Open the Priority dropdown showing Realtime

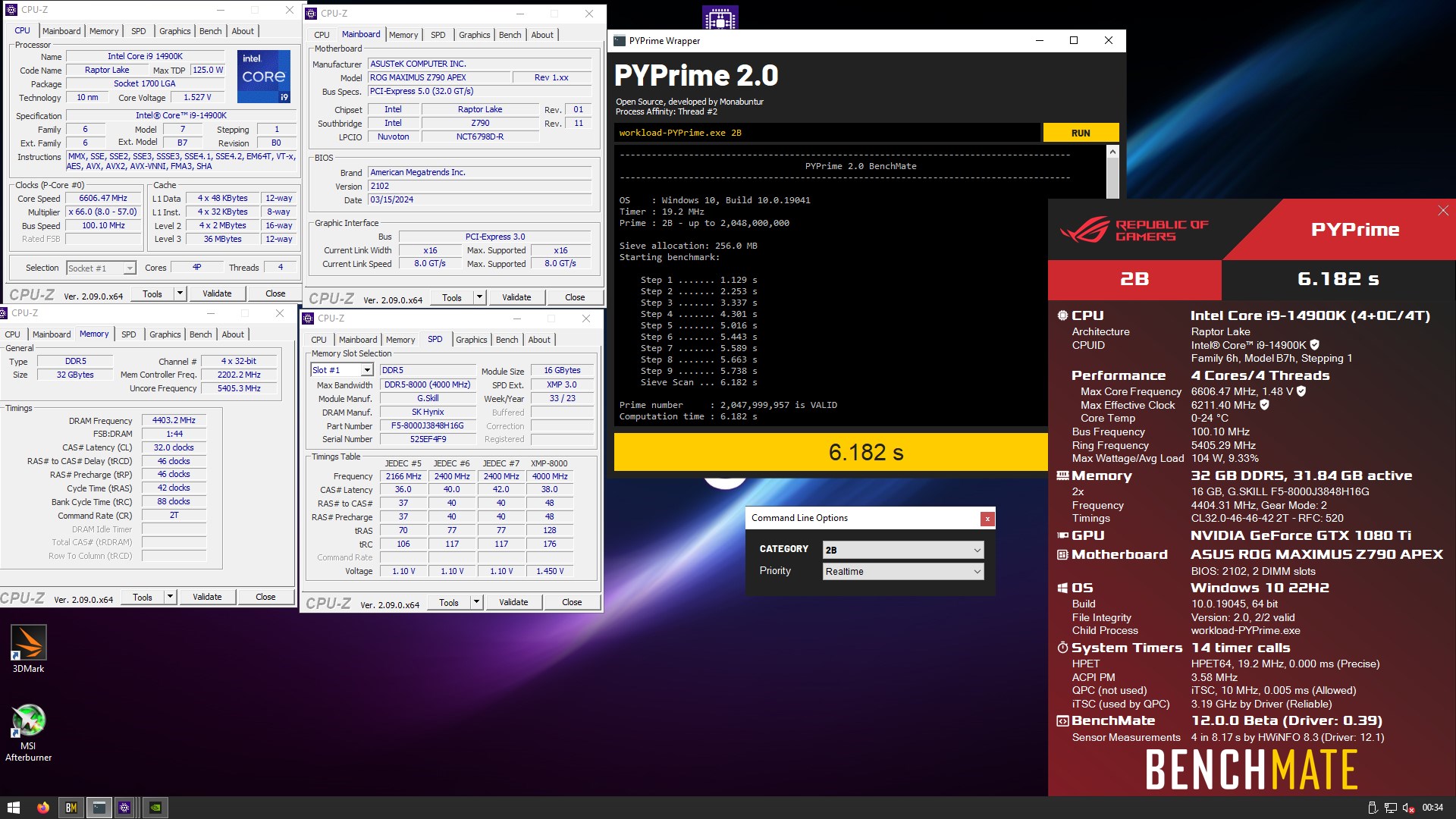pos(903,572)
